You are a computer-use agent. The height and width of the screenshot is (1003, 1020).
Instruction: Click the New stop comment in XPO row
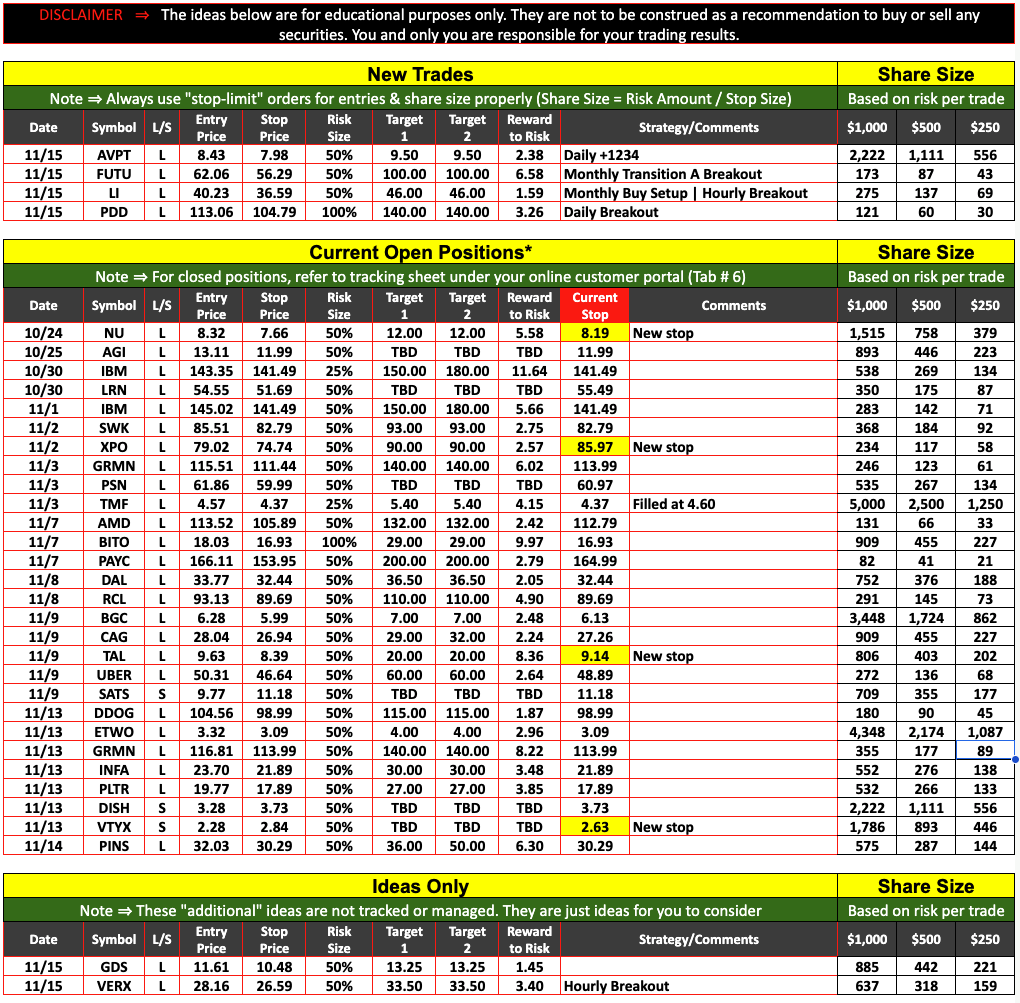(x=662, y=447)
